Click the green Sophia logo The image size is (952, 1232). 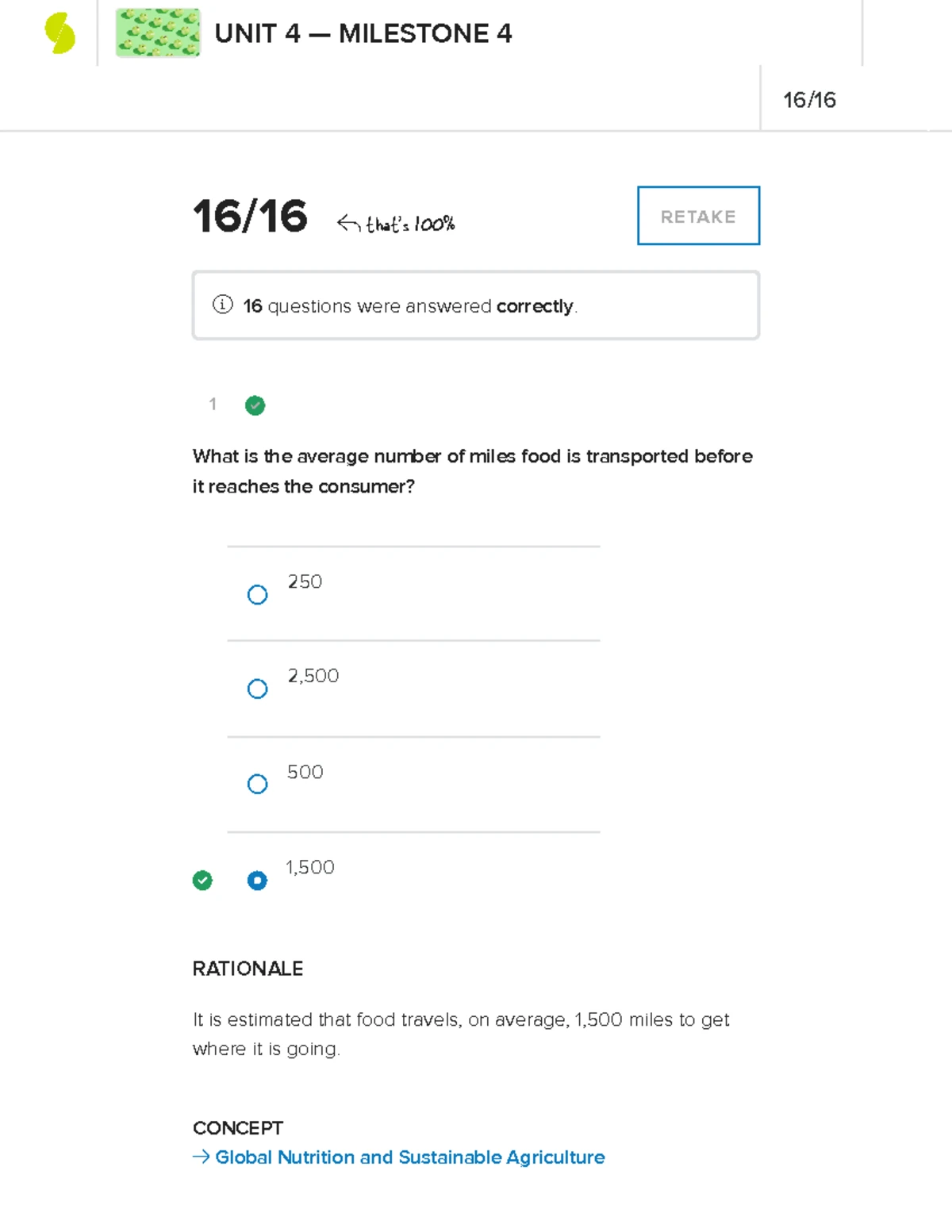click(59, 34)
